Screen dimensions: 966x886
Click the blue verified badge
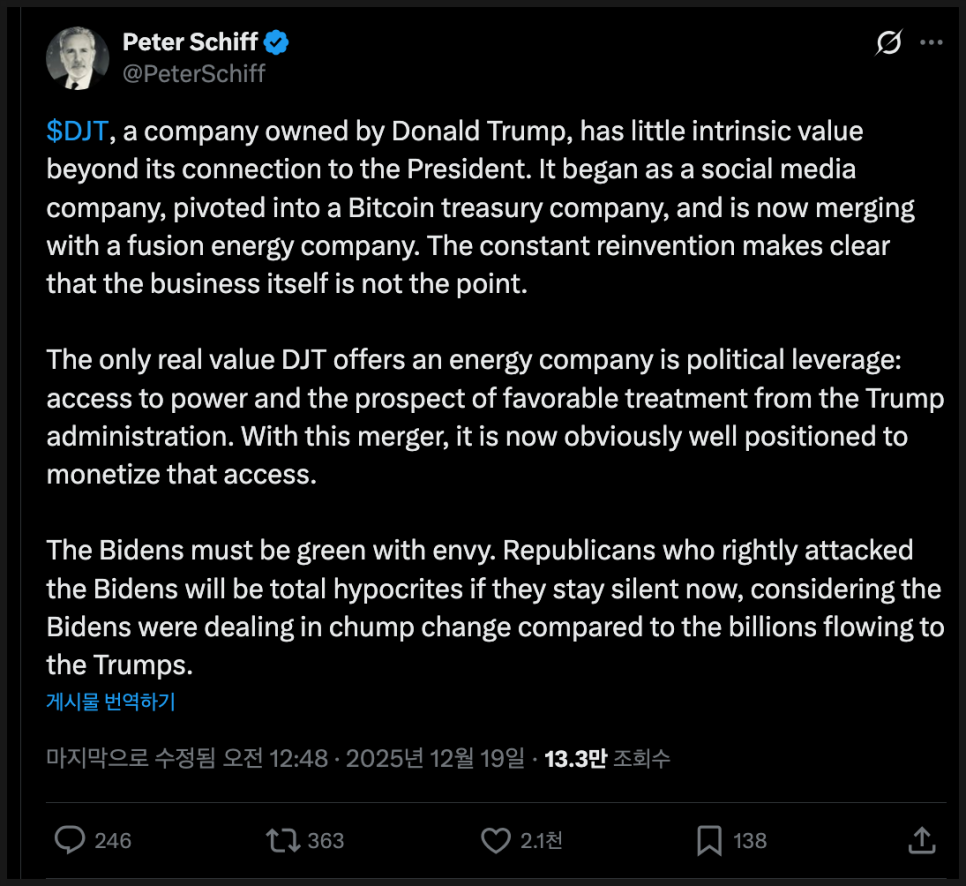coord(277,42)
